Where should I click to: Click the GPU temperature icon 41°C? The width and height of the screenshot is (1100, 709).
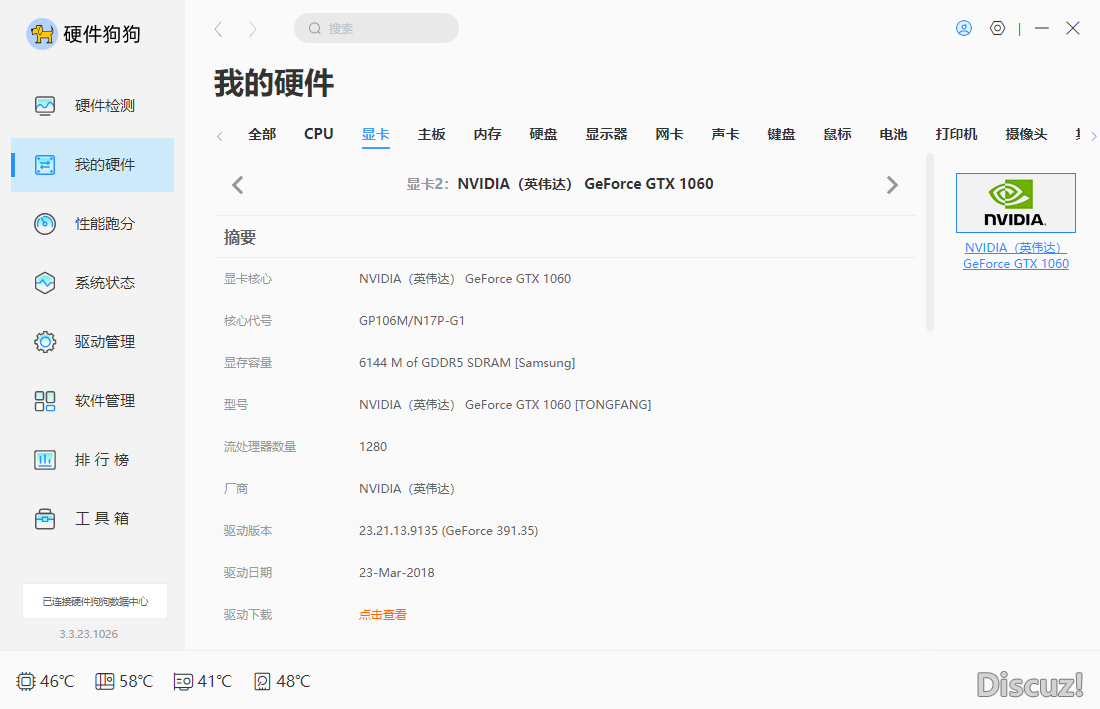(x=183, y=682)
